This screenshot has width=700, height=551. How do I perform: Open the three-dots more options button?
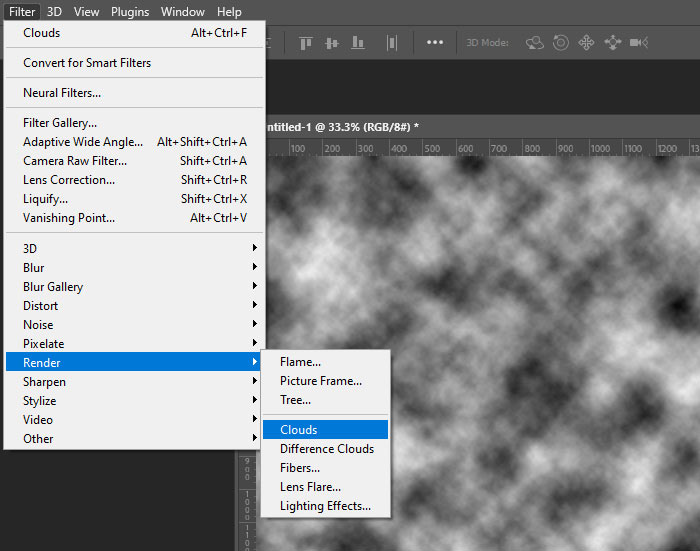point(435,43)
